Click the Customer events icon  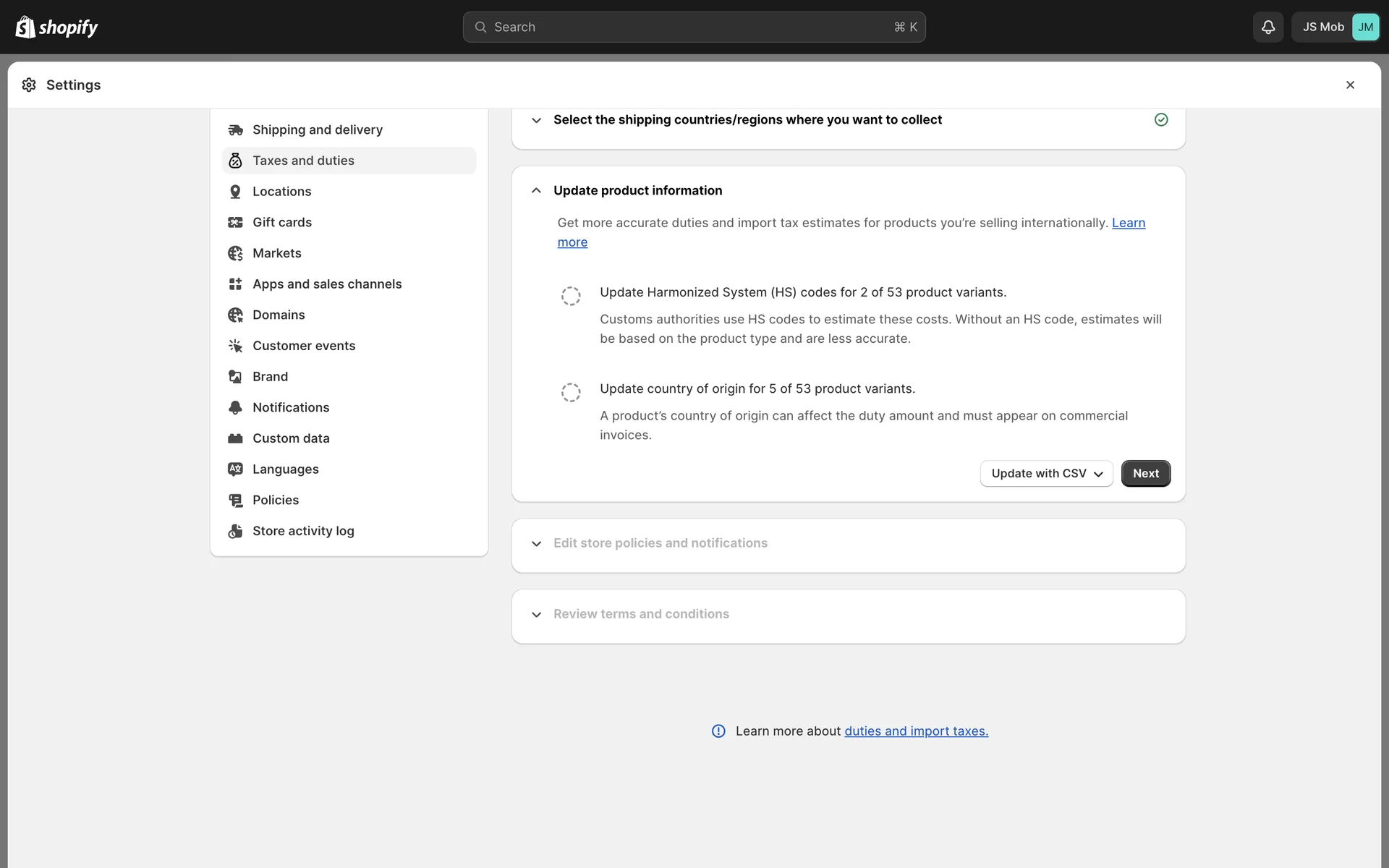235,346
